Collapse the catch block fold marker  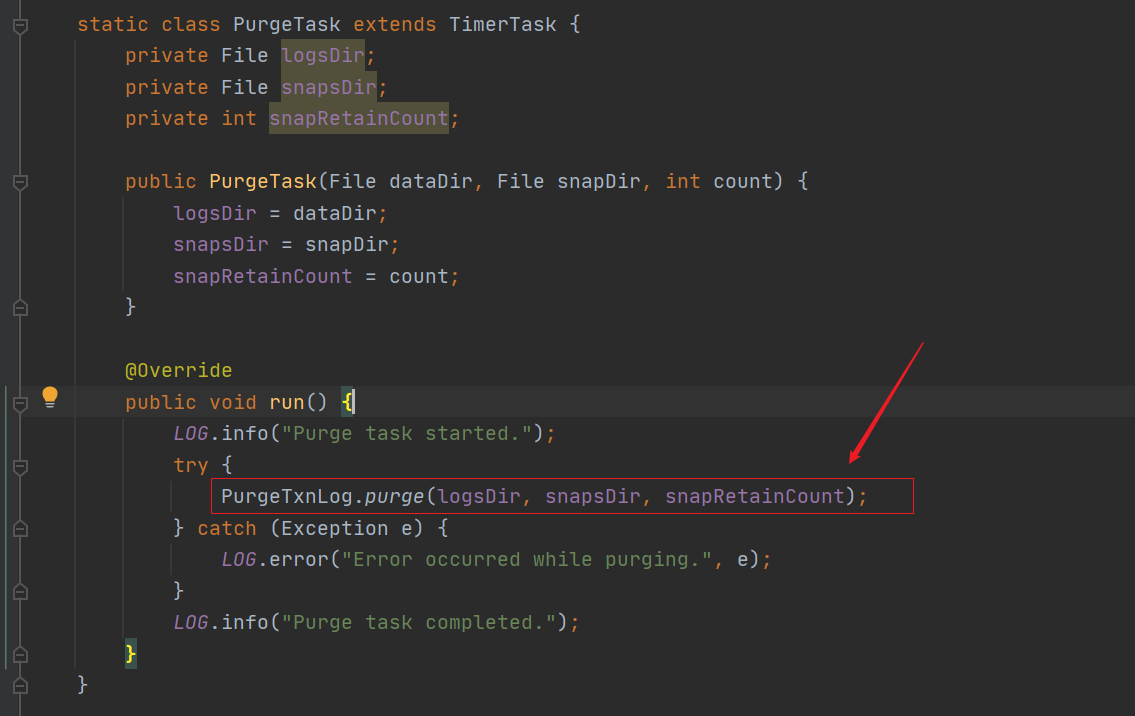[20, 529]
